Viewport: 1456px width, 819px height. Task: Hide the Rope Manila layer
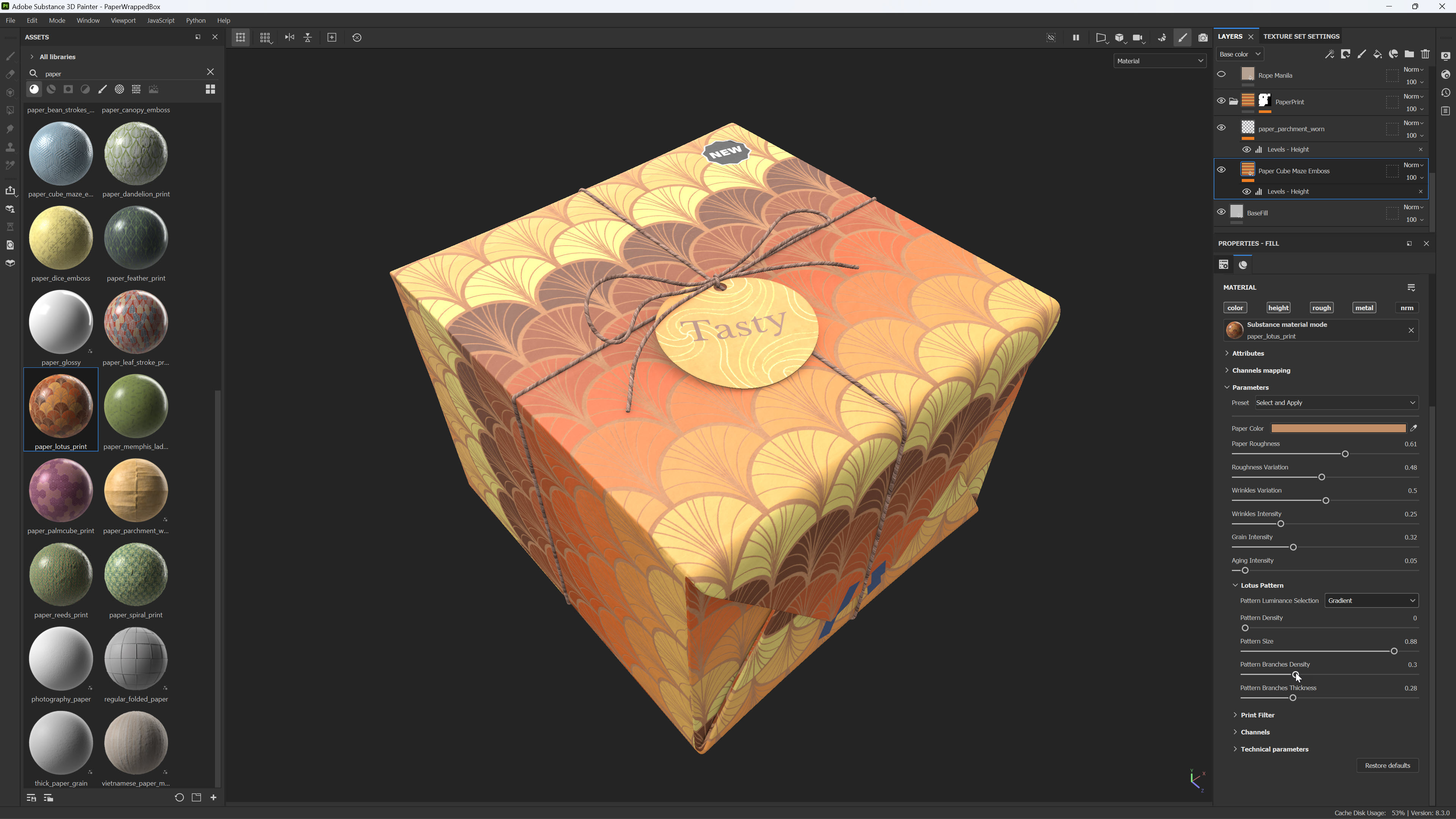1221,75
